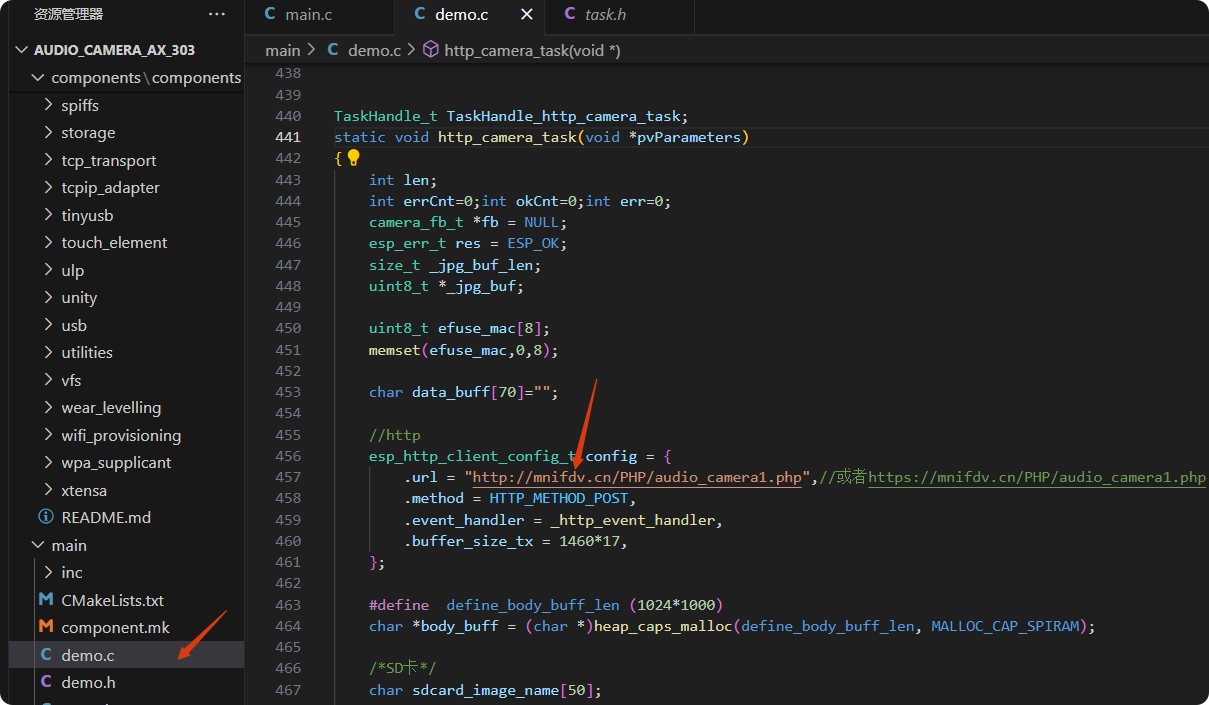Viewport: 1209px width, 705px height.
Task: Click line number 441 in gutter
Action: point(288,137)
